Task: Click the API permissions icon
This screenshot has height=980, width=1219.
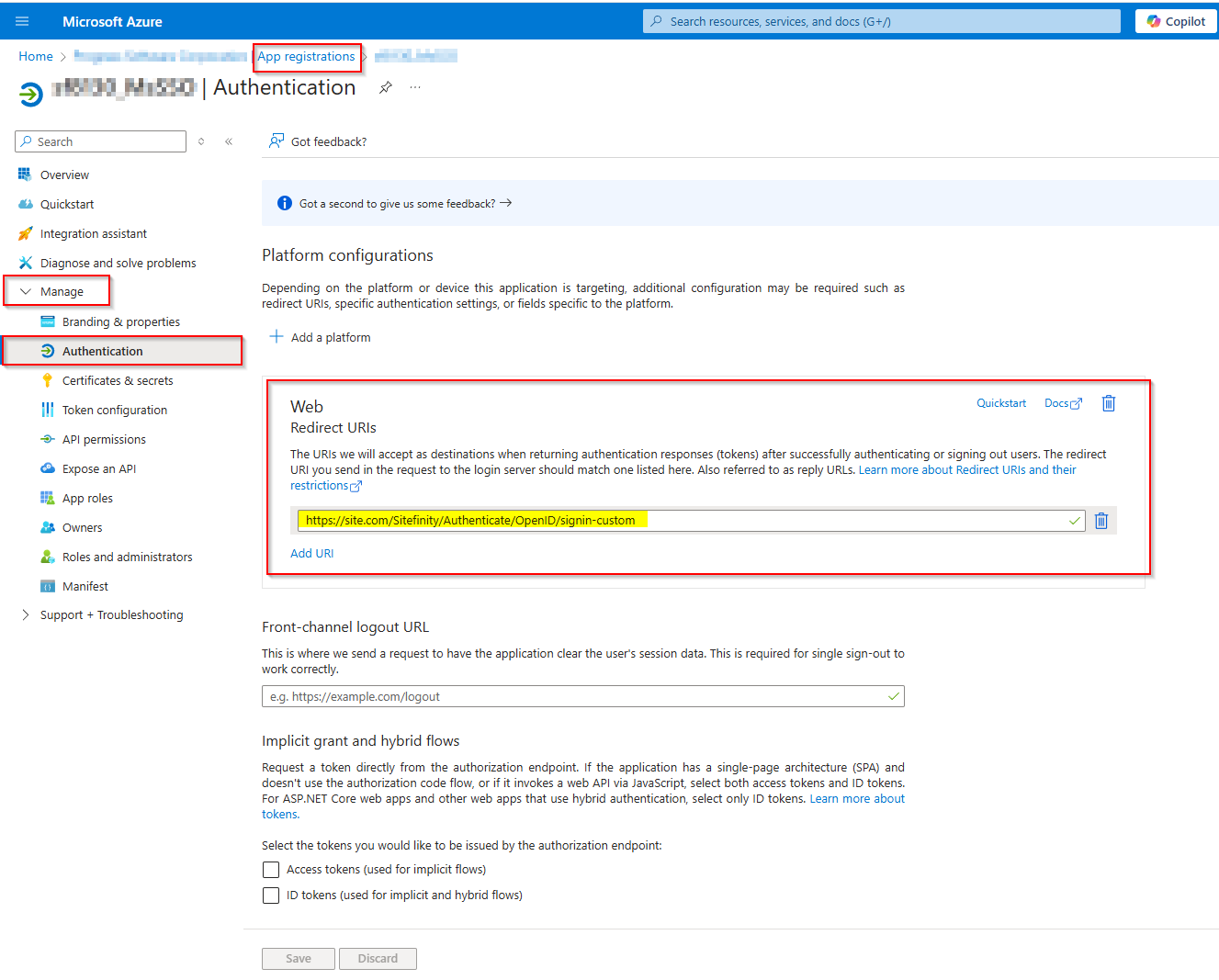Action: (x=48, y=439)
